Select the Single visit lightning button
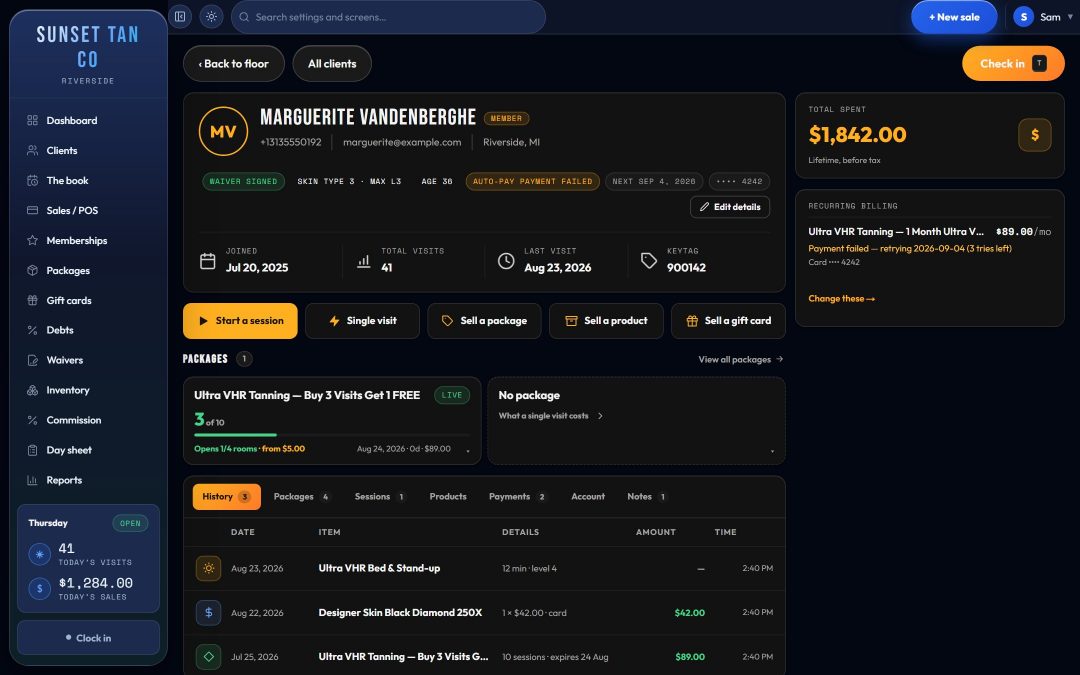 coord(362,321)
